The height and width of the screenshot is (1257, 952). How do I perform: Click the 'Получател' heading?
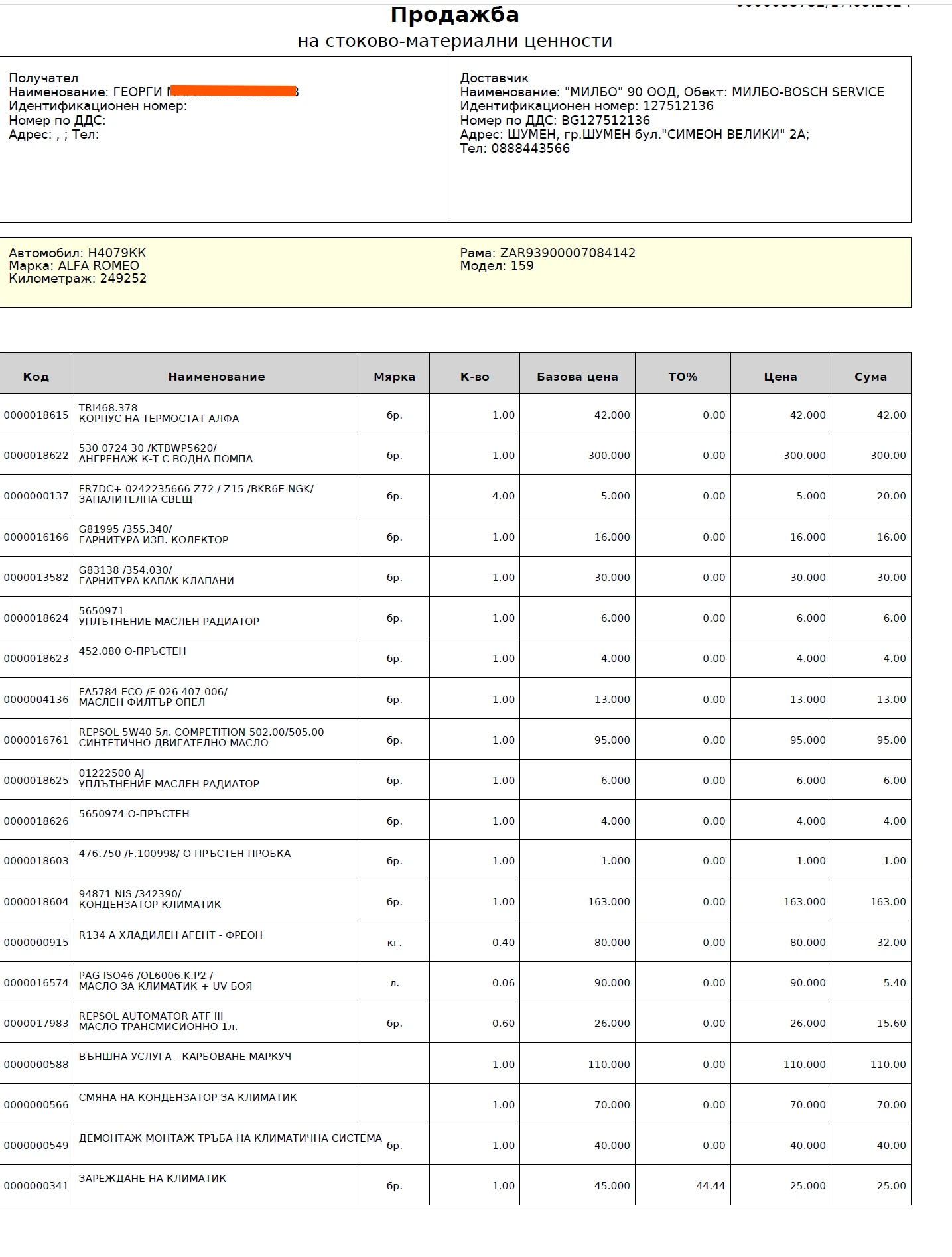coord(44,78)
